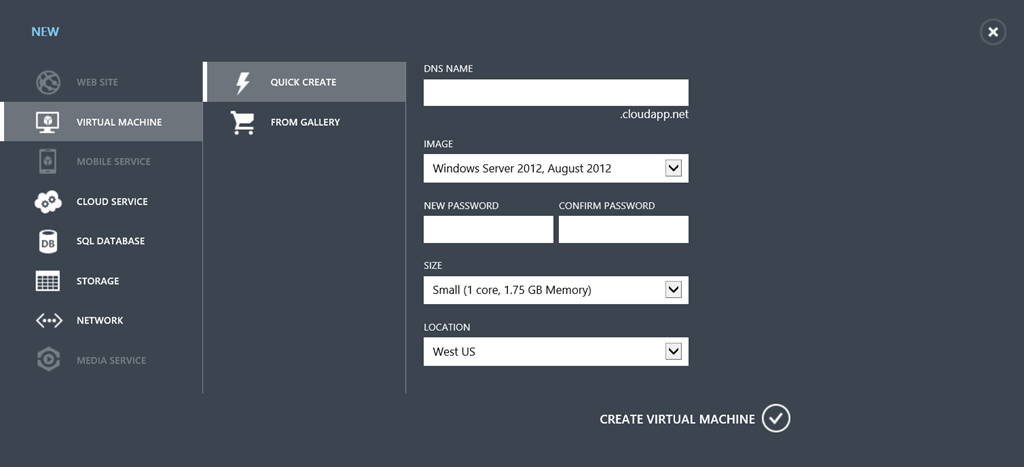Click the LOCATION field label
This screenshot has height=467, width=1024.
[x=447, y=327]
